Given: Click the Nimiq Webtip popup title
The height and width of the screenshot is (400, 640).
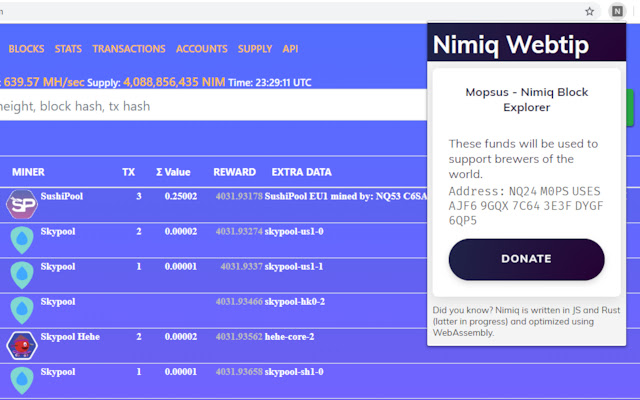Looking at the screenshot, I should [x=511, y=44].
